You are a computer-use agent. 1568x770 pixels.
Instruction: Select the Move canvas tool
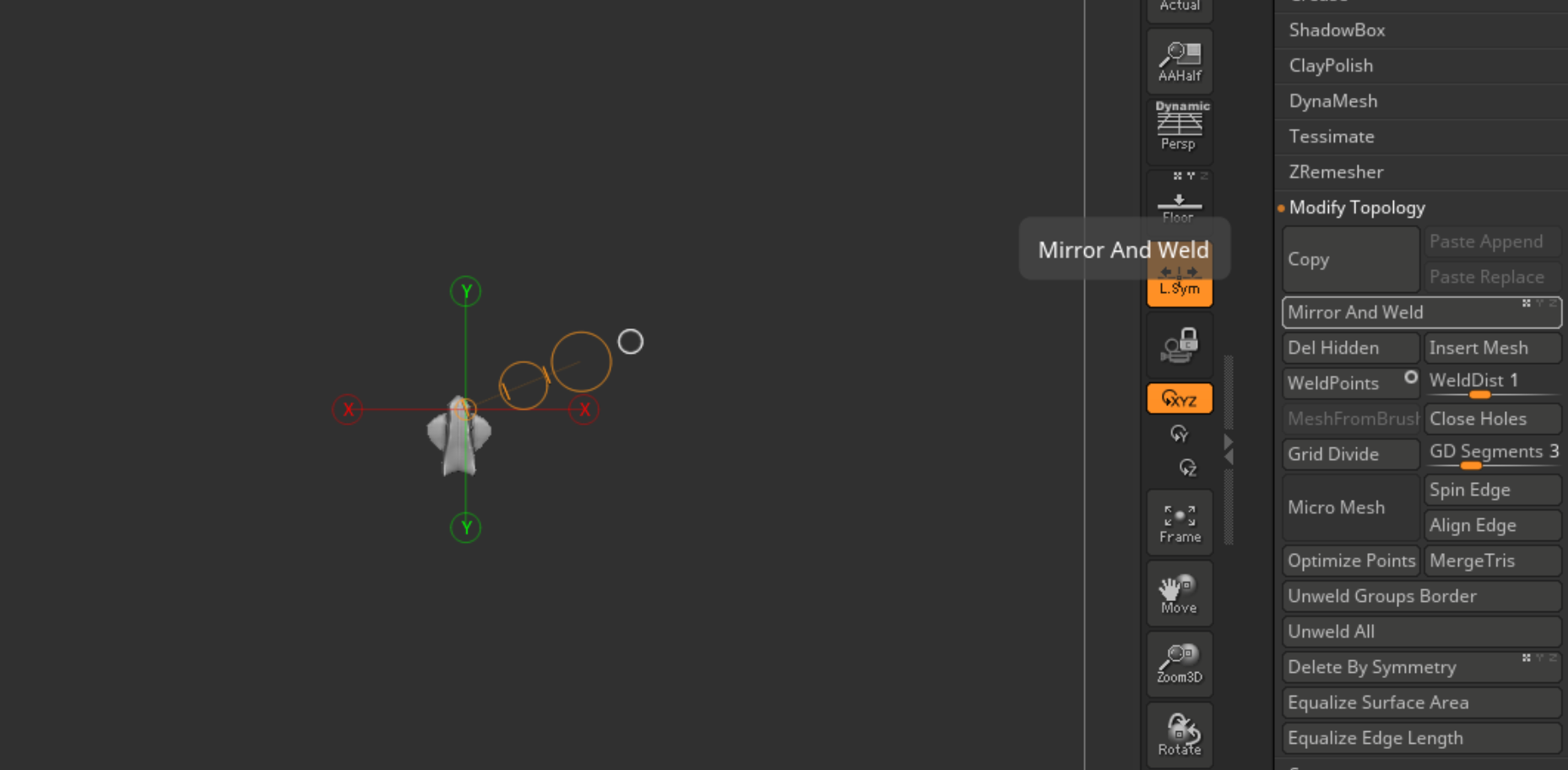(x=1180, y=594)
